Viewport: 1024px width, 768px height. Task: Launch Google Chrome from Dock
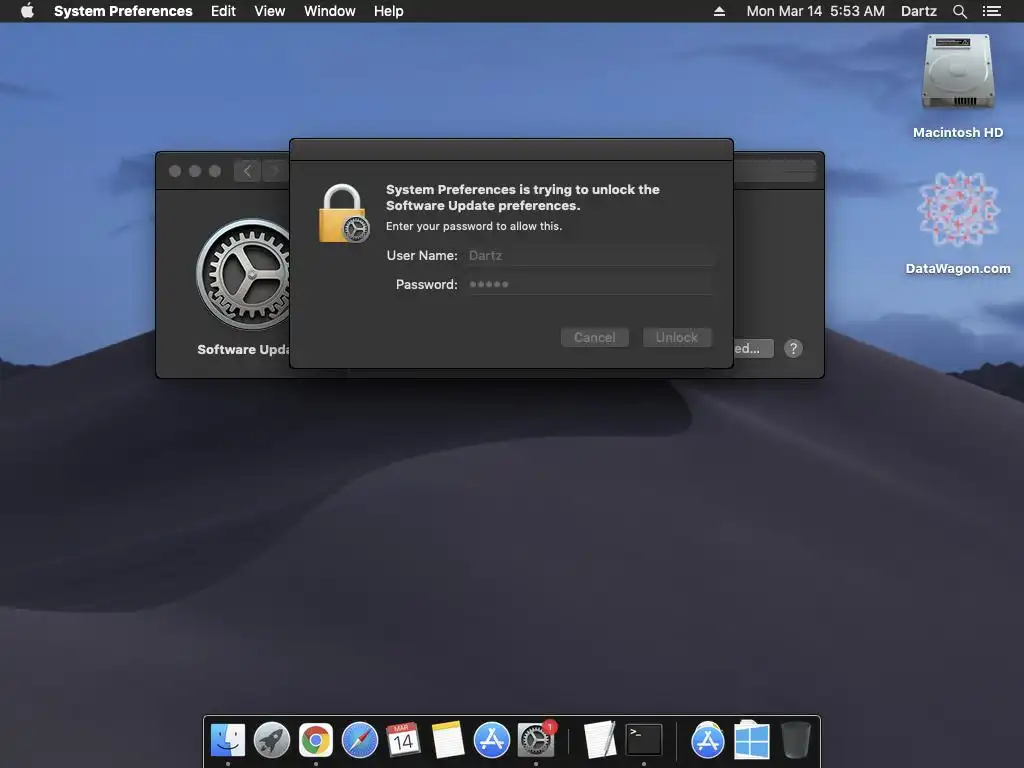(315, 740)
